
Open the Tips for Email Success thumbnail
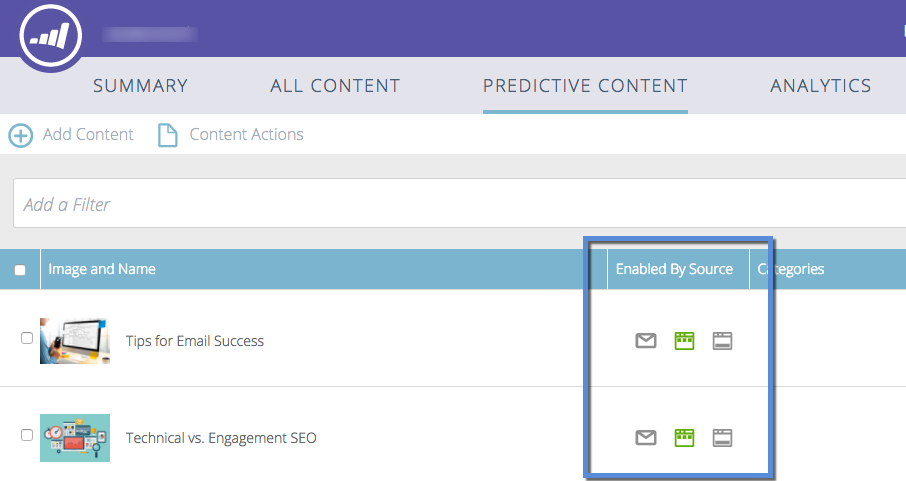click(75, 341)
